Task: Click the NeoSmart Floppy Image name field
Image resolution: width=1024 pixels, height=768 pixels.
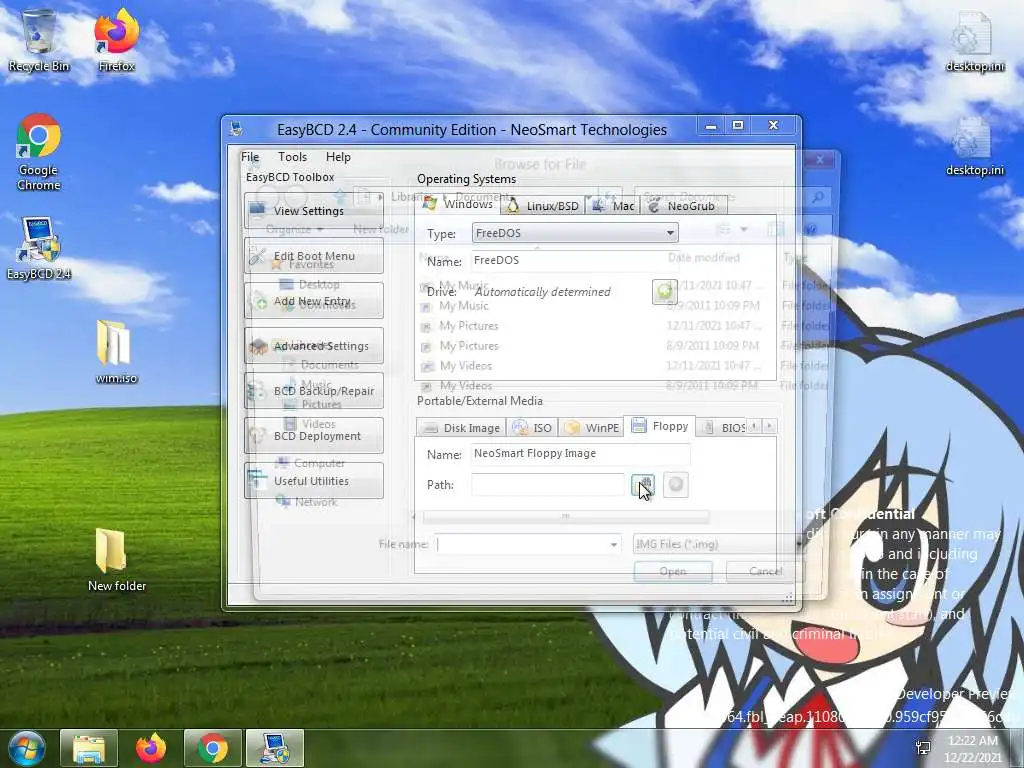Action: point(580,453)
